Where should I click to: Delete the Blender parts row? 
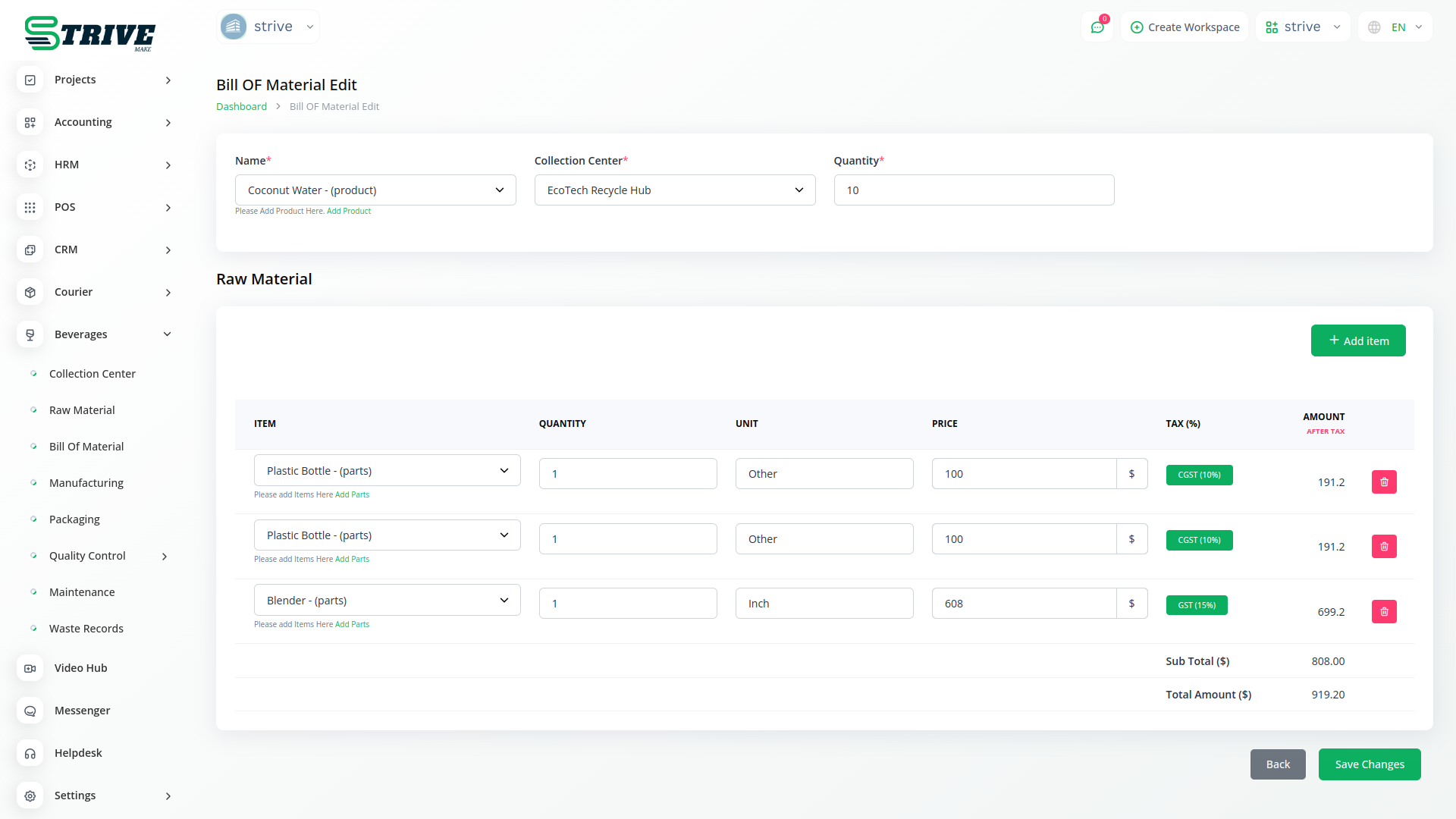pyautogui.click(x=1383, y=611)
